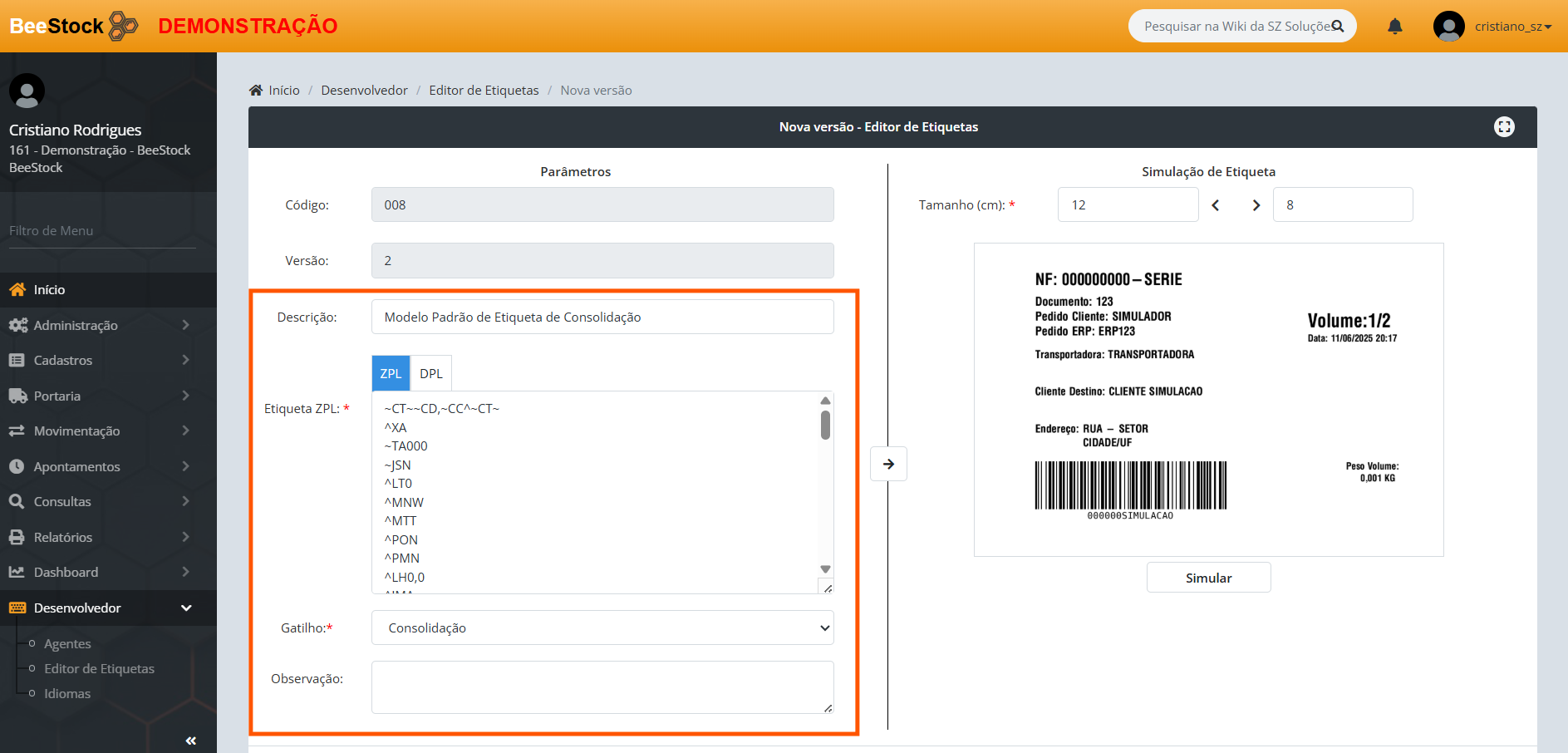Click the Descrição input field
Screen dimensions: 1568x753
(x=602, y=317)
